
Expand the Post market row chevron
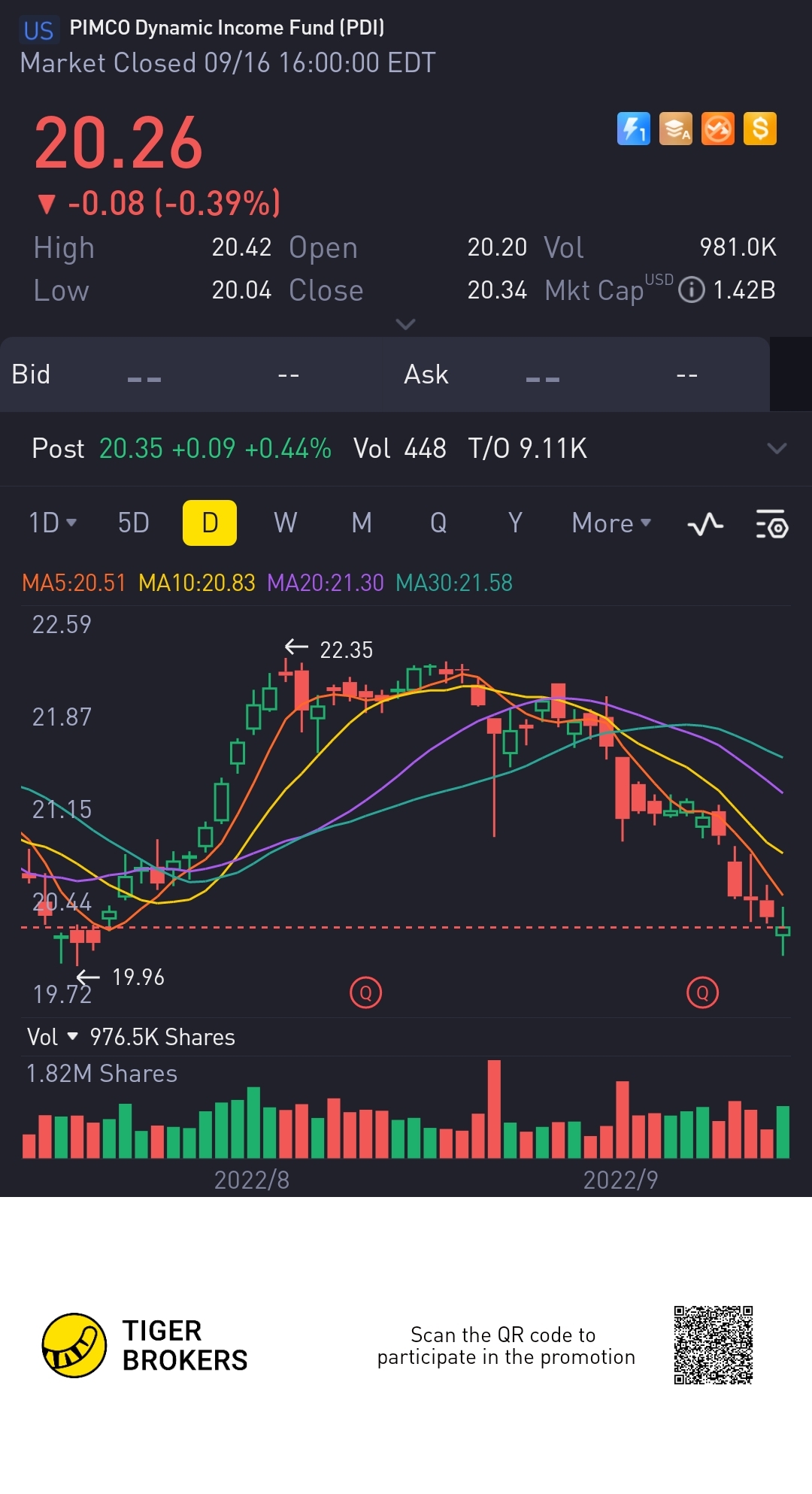point(777,449)
